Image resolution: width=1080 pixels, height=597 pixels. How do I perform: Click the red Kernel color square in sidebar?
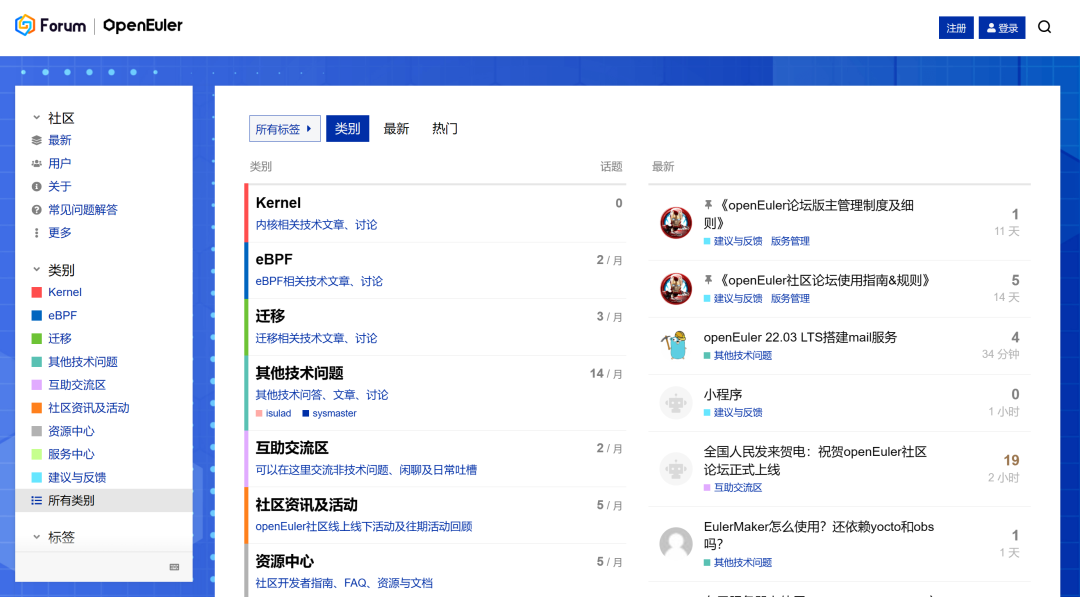(x=37, y=292)
